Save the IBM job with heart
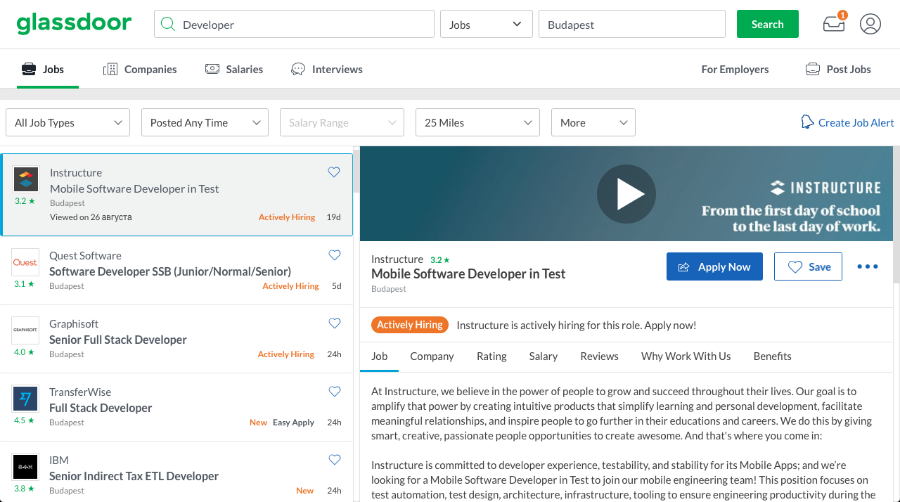900x502 pixels. pyautogui.click(x=334, y=460)
